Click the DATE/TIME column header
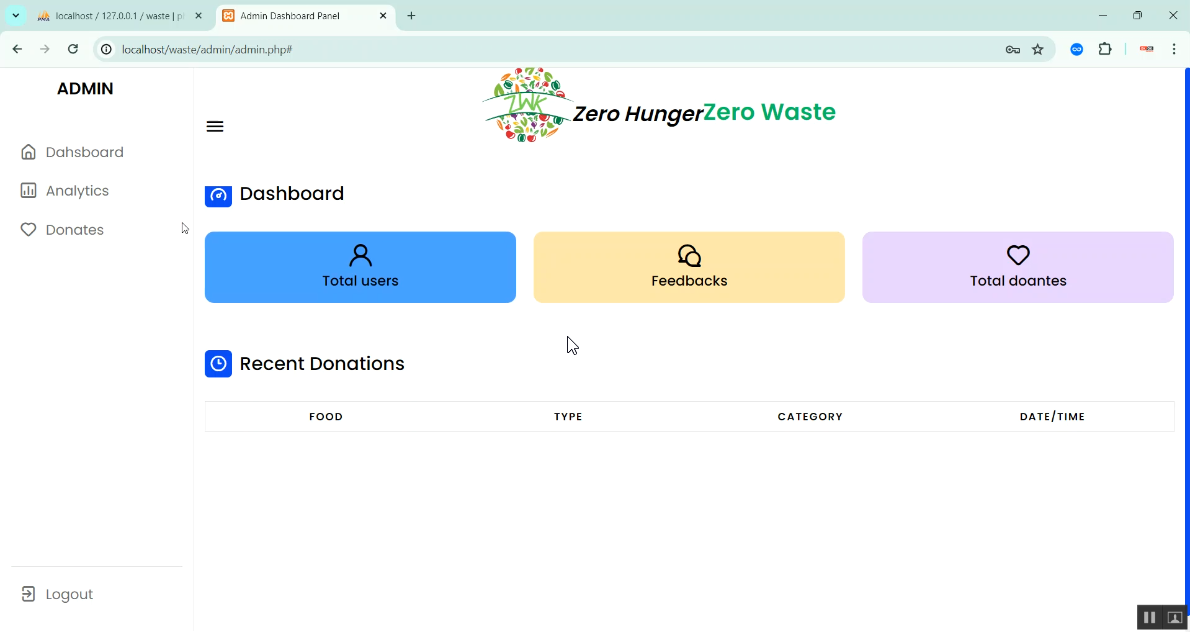This screenshot has width=1190, height=632. click(1053, 417)
